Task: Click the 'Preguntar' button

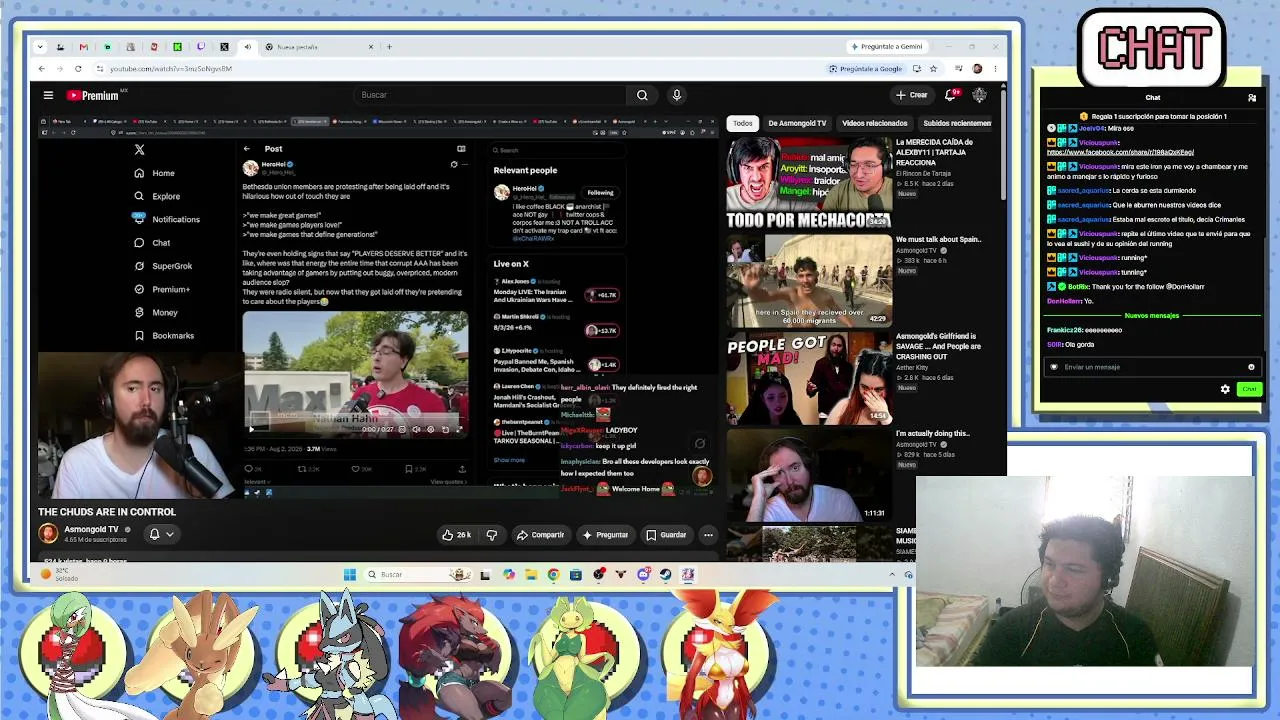Action: [605, 535]
